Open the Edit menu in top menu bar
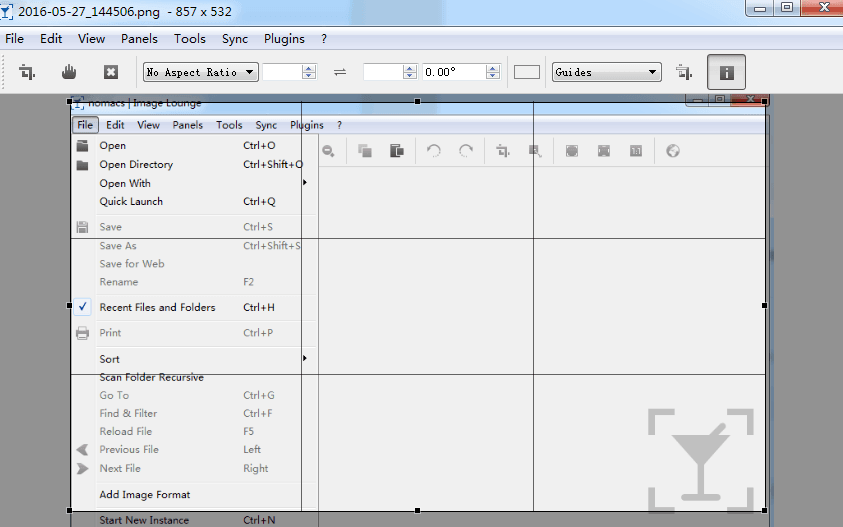The height and width of the screenshot is (527, 843). pyautogui.click(x=51, y=39)
